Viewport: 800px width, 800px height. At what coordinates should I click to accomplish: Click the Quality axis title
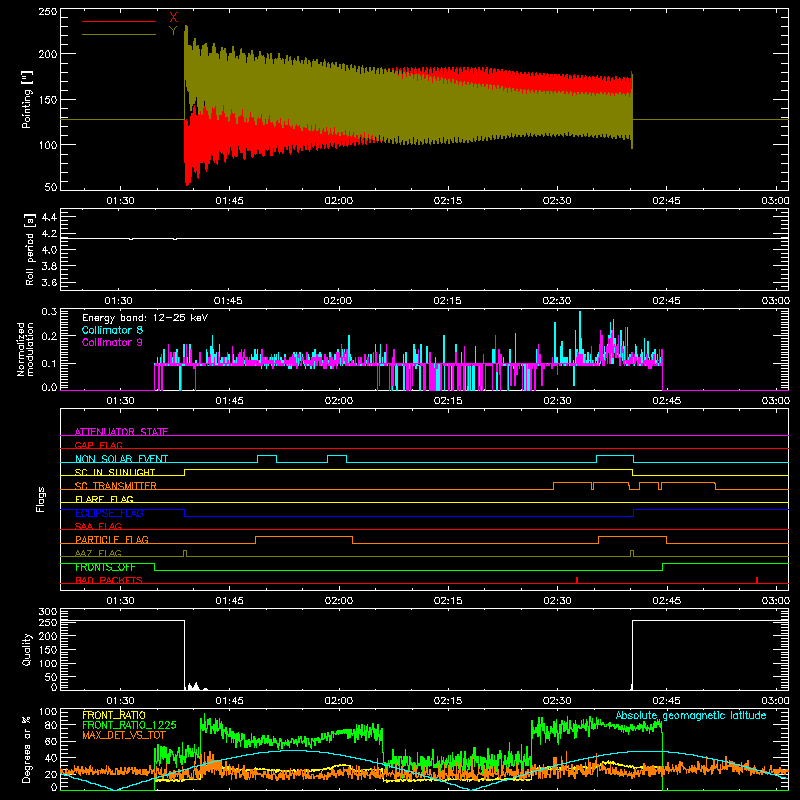click(x=27, y=649)
